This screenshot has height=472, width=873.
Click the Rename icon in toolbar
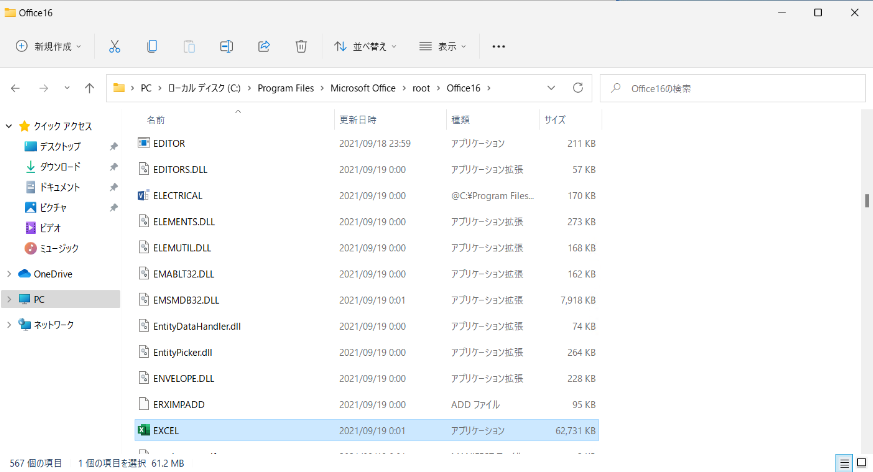click(226, 46)
